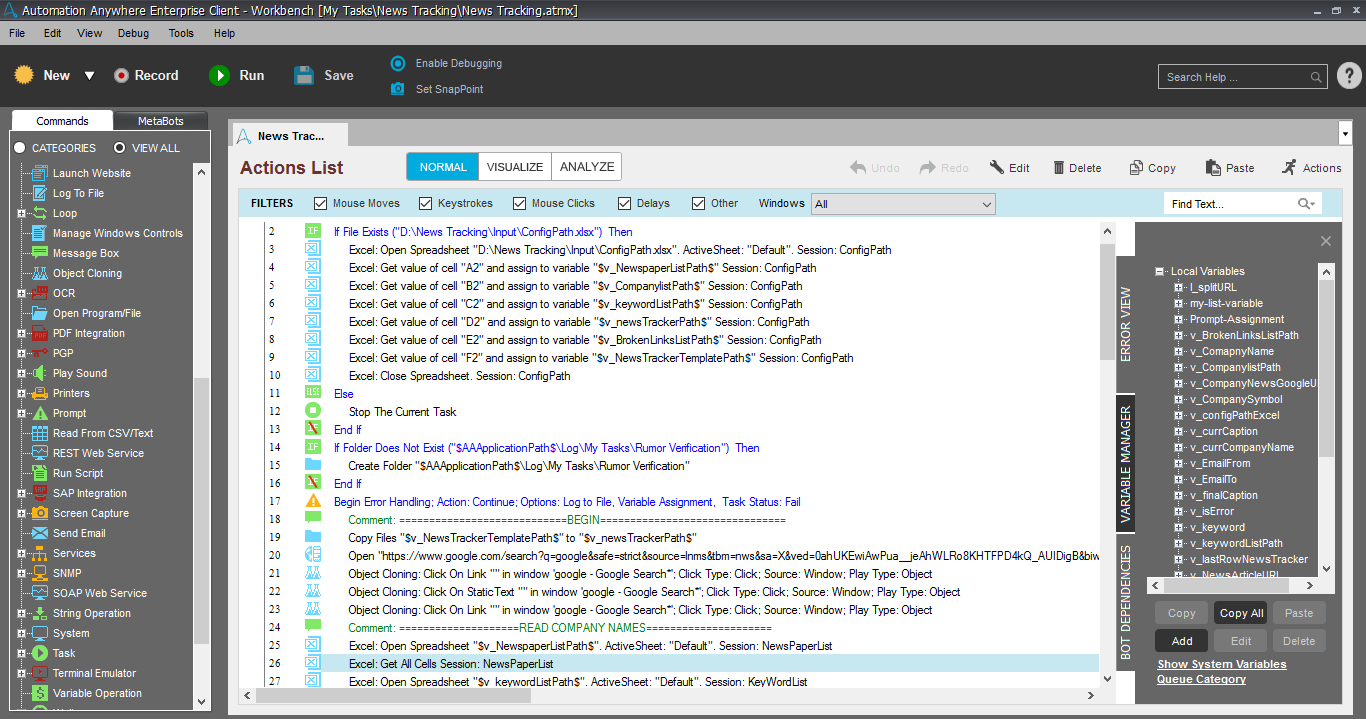Click the Show System Variables link
The image size is (1366, 719).
[x=1221, y=664]
